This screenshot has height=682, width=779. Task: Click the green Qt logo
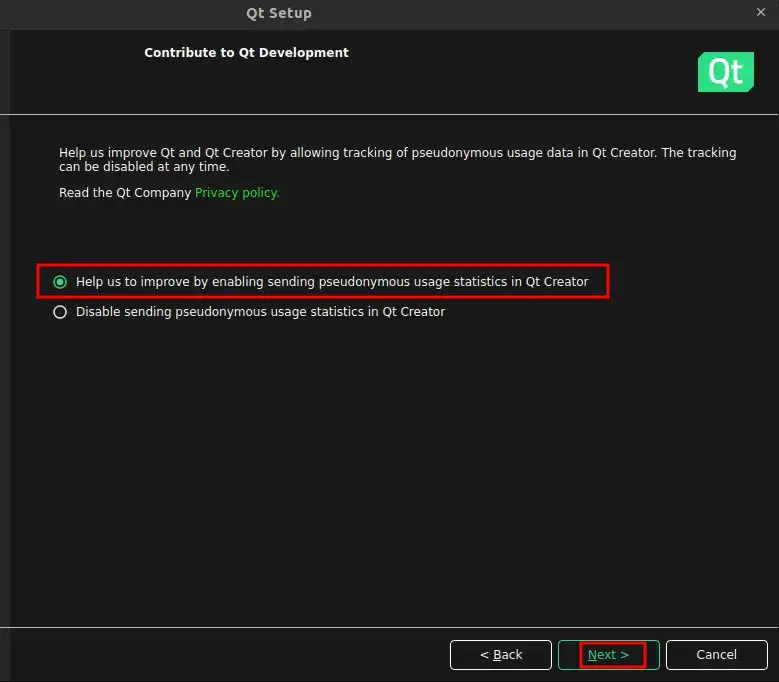click(x=726, y=72)
